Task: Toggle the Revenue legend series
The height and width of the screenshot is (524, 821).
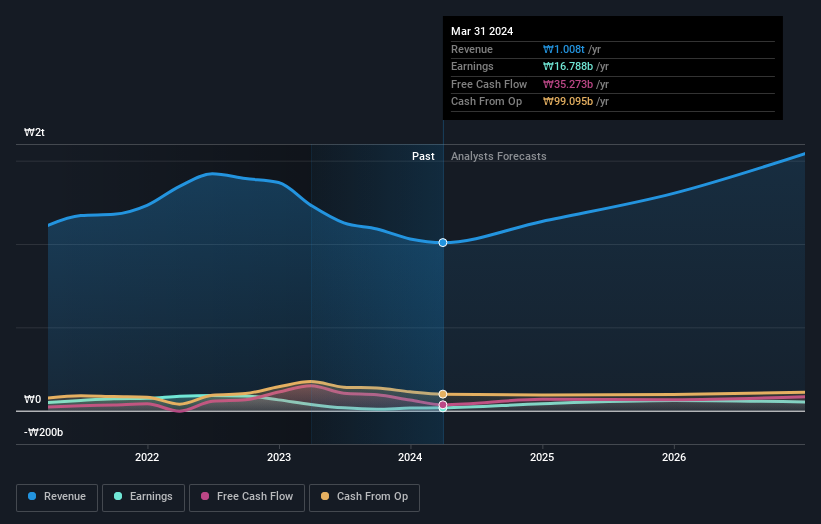Action: coord(57,497)
